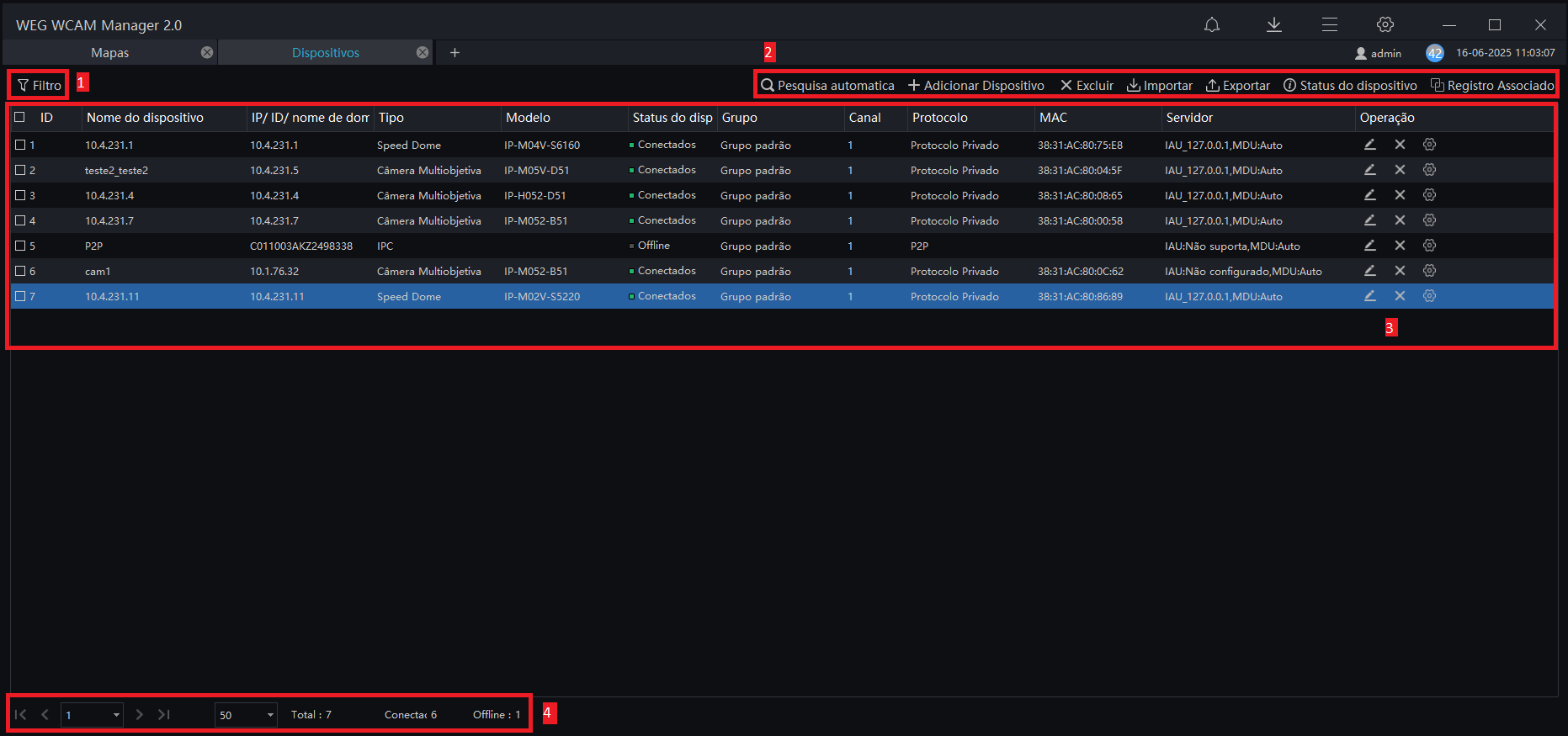Open configuration gear for teste2_teste2
Screen dimensions: 1568x736
1429,170
